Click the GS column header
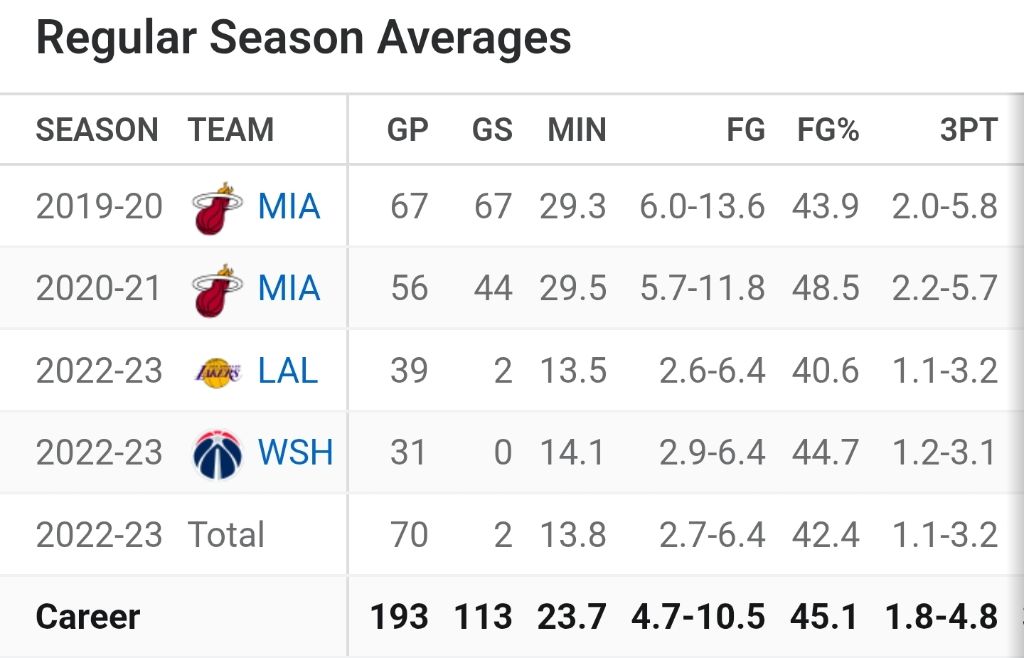 point(492,129)
